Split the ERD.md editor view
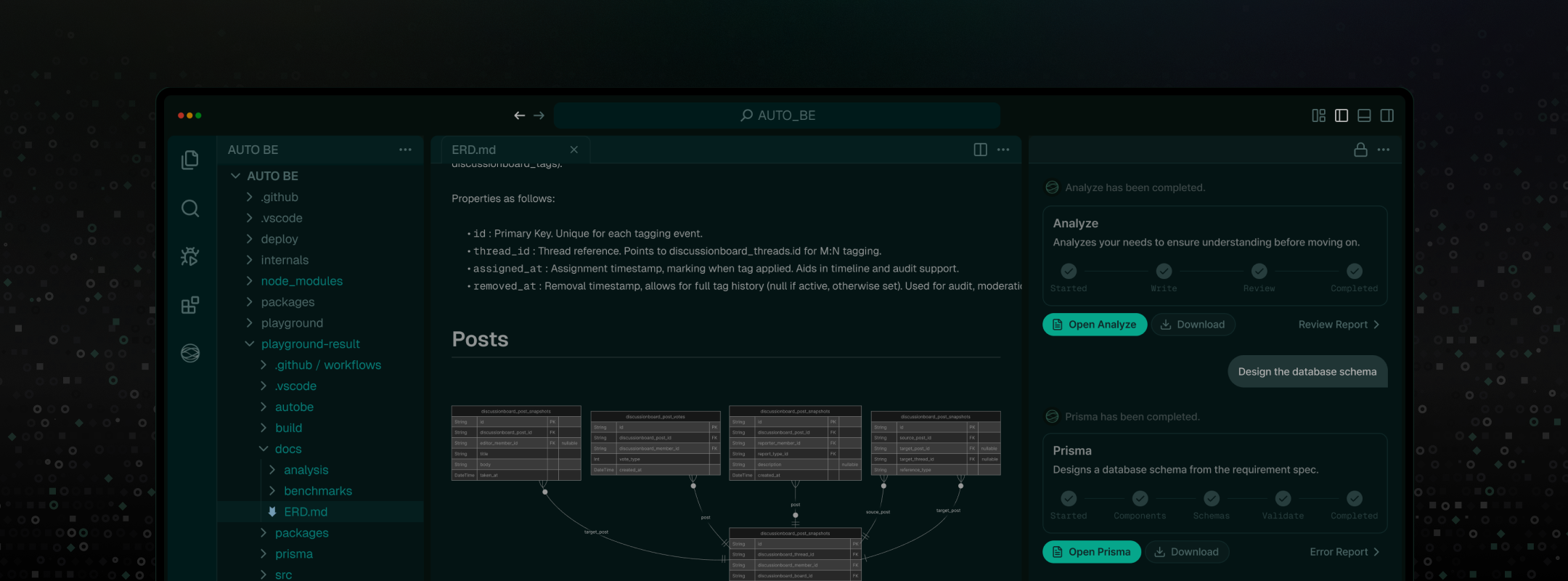1568x581 pixels. tap(980, 150)
